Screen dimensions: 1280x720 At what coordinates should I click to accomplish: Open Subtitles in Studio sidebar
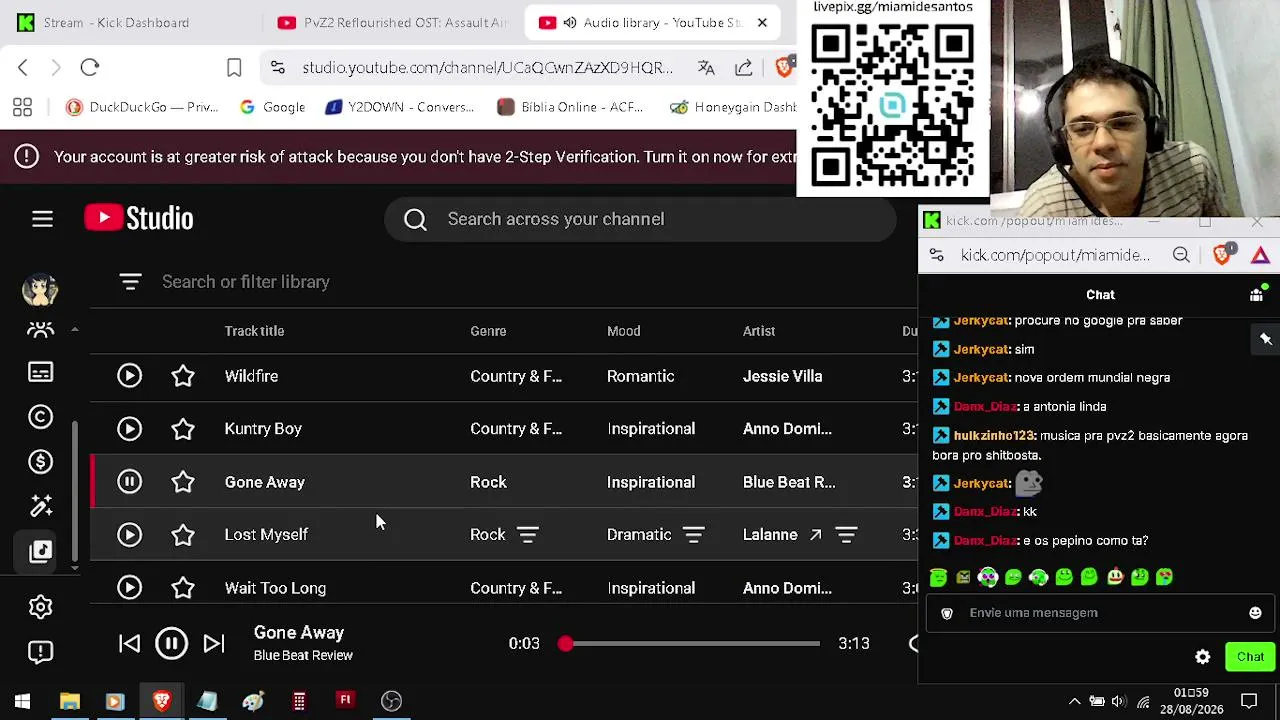pyautogui.click(x=40, y=372)
